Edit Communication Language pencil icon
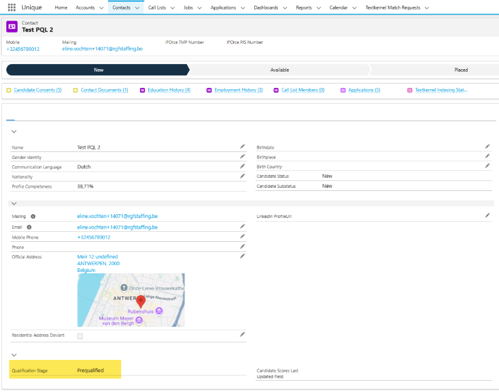Screen dimensions: 499x392 click(242, 166)
